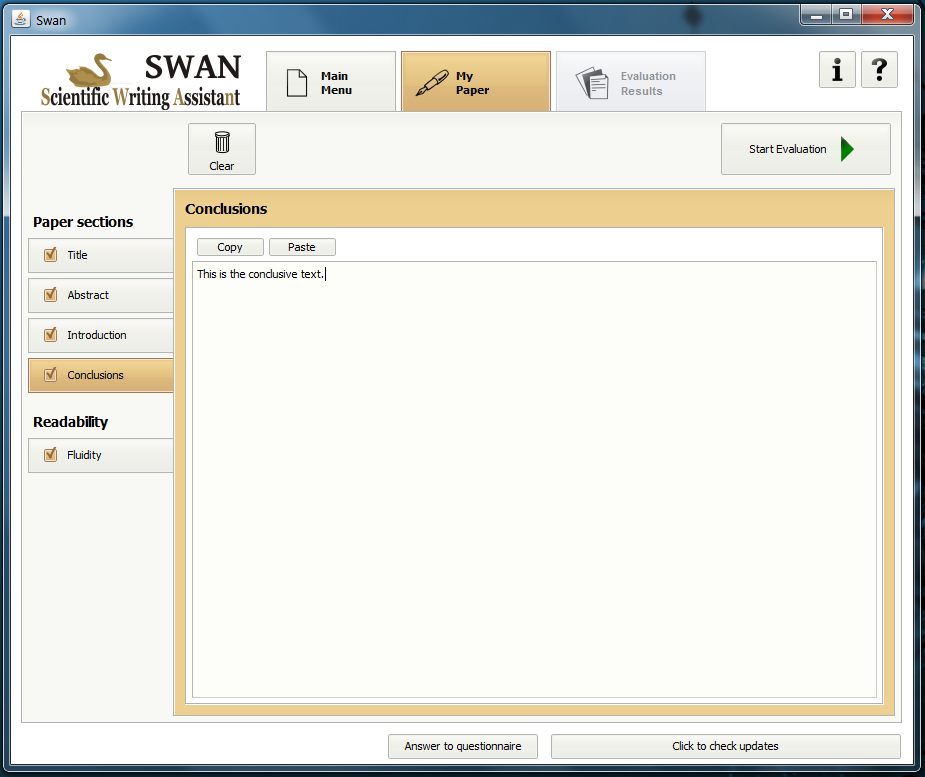Click the blank page icon on Main Menu
Screen dimensions: 925x777
point(297,83)
